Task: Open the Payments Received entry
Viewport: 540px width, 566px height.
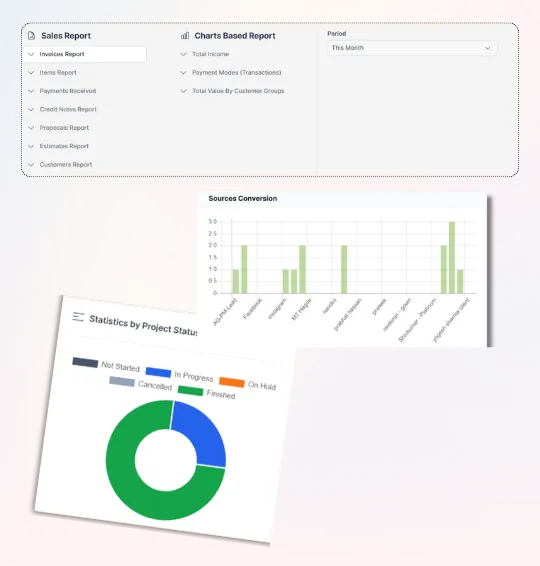Action: tap(68, 91)
